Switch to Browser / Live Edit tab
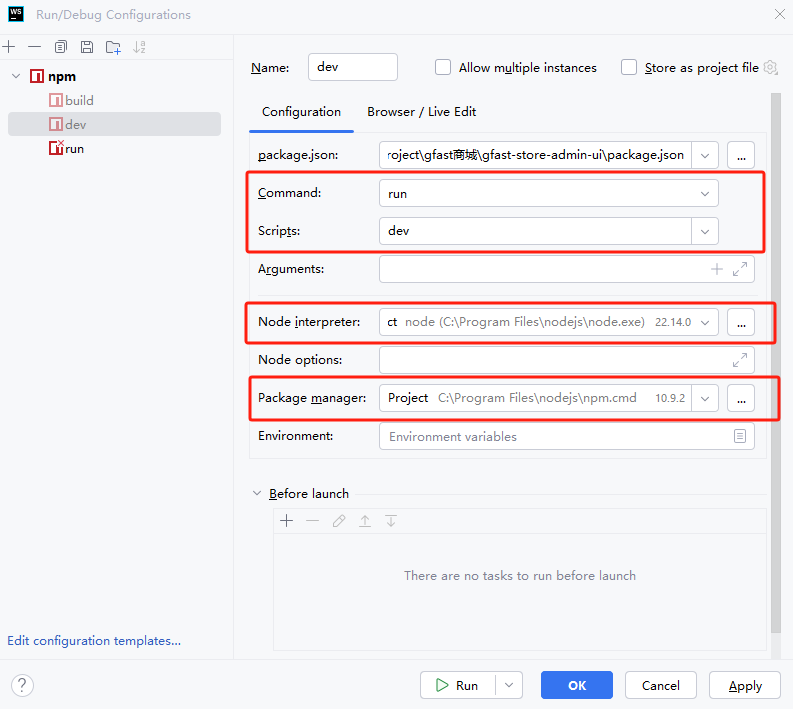793x709 pixels. (421, 112)
